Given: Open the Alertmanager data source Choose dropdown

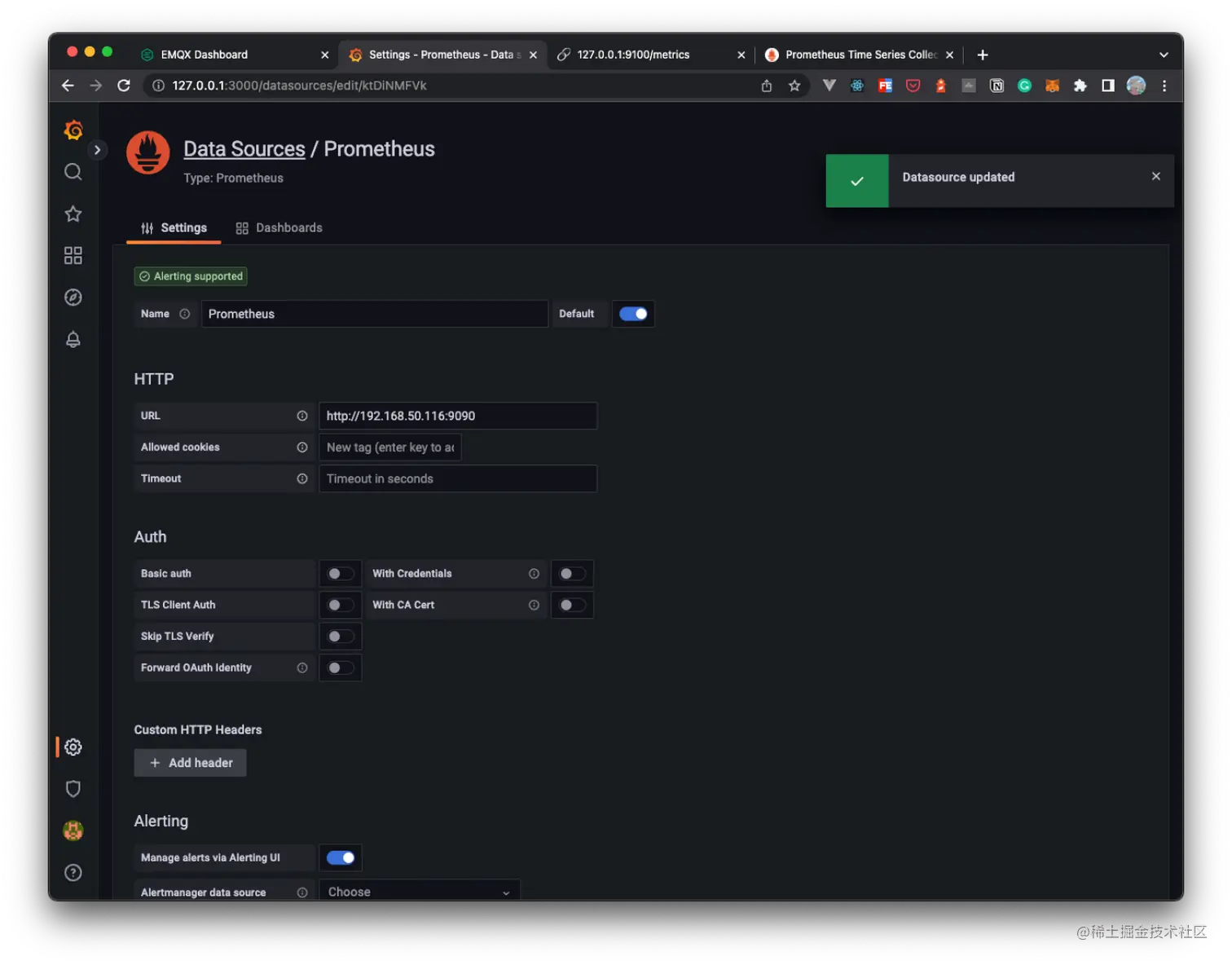Looking at the screenshot, I should click(419, 891).
